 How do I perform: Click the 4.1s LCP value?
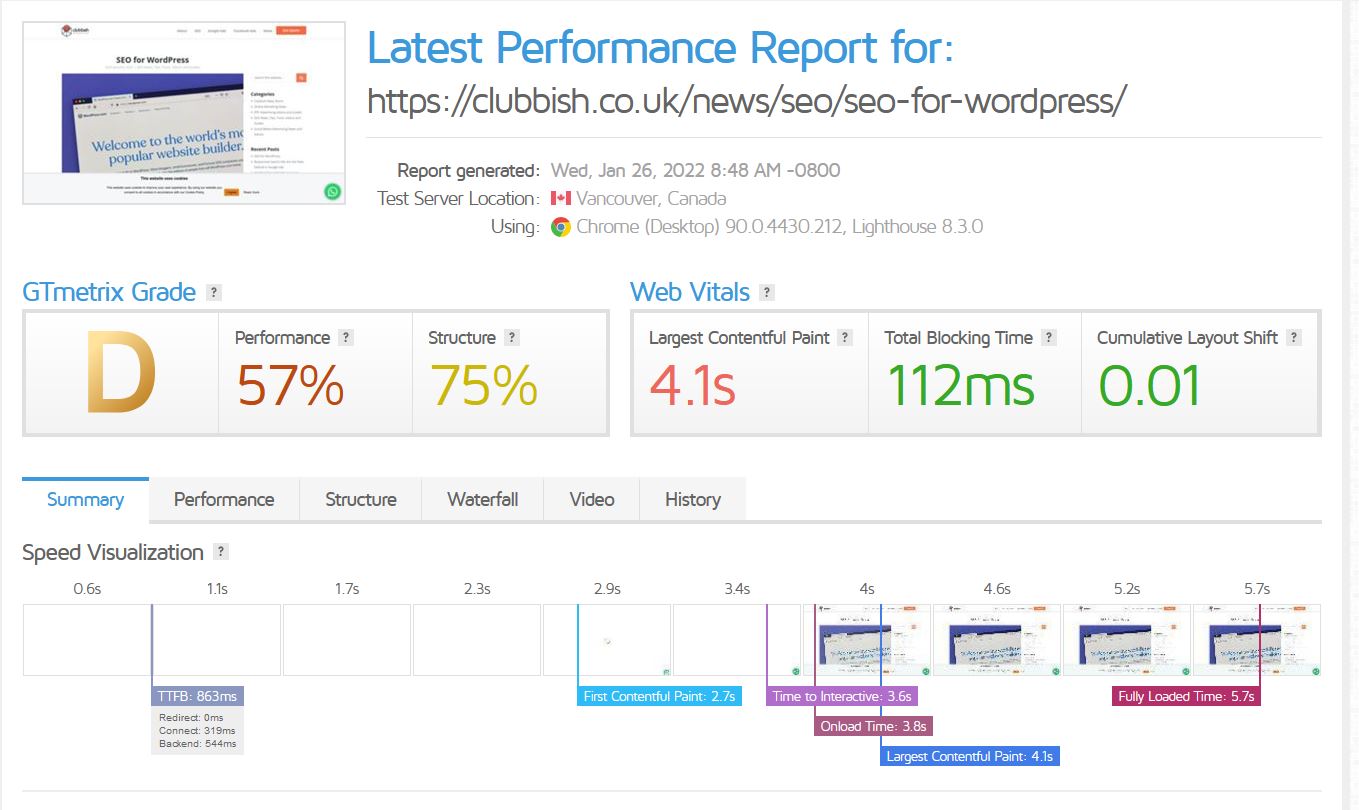(x=693, y=385)
